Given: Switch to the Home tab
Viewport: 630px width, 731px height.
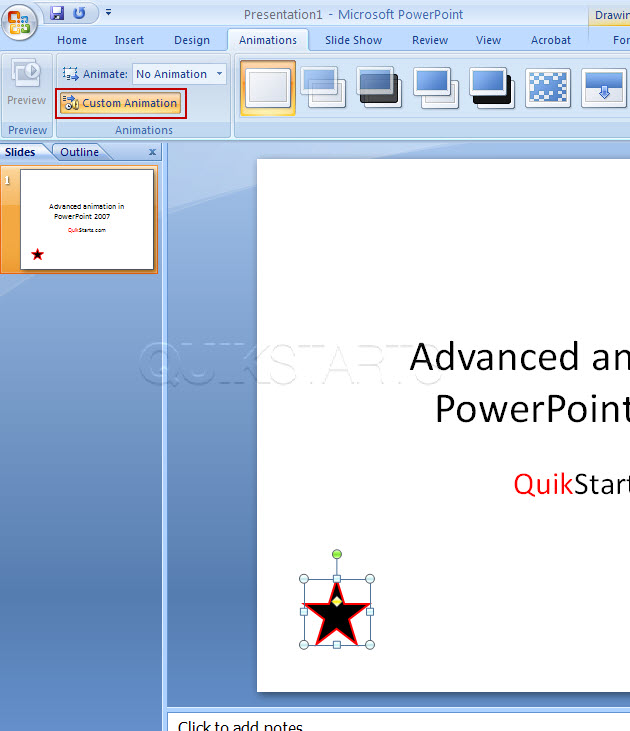Looking at the screenshot, I should coord(72,40).
